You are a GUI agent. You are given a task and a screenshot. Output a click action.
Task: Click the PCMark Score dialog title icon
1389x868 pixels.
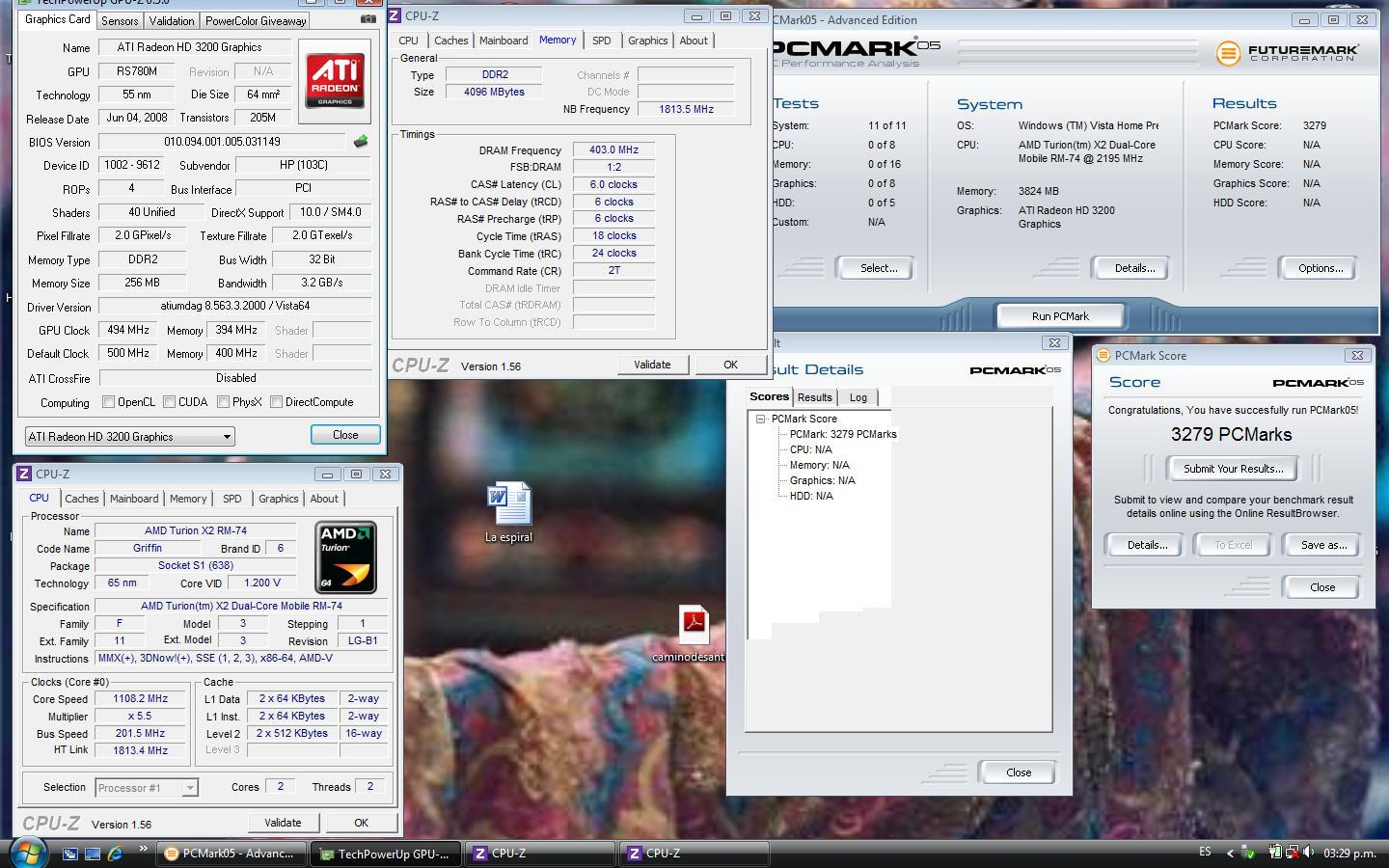coord(1103,355)
